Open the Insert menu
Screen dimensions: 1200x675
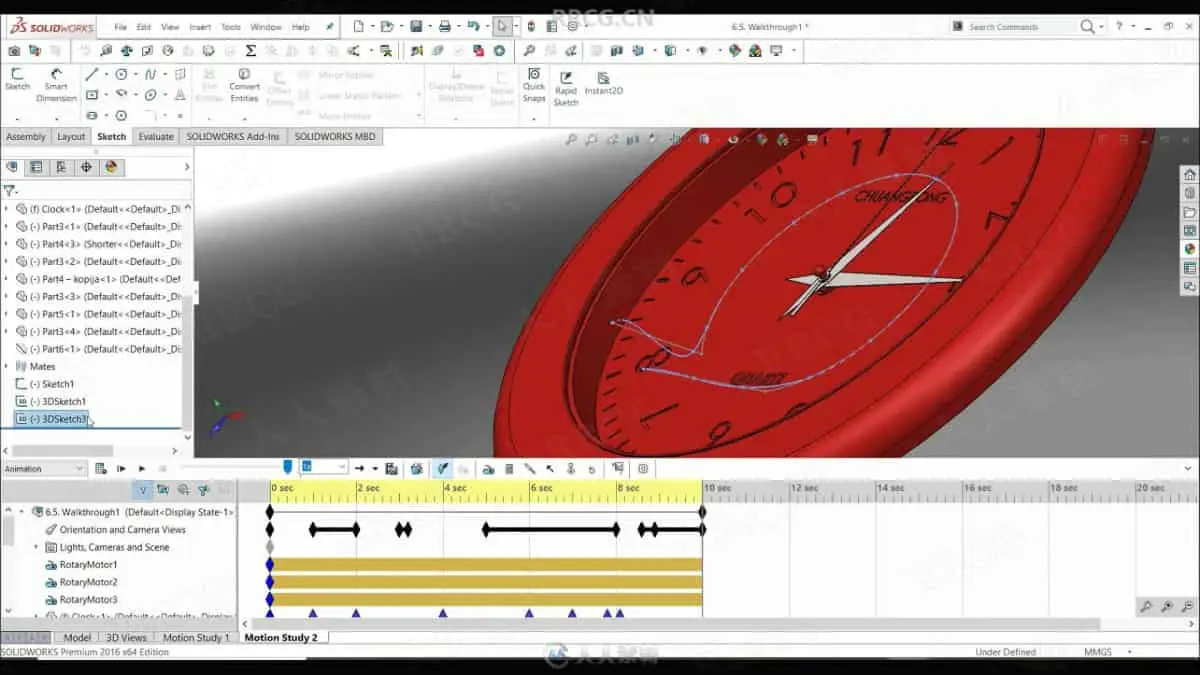point(200,27)
